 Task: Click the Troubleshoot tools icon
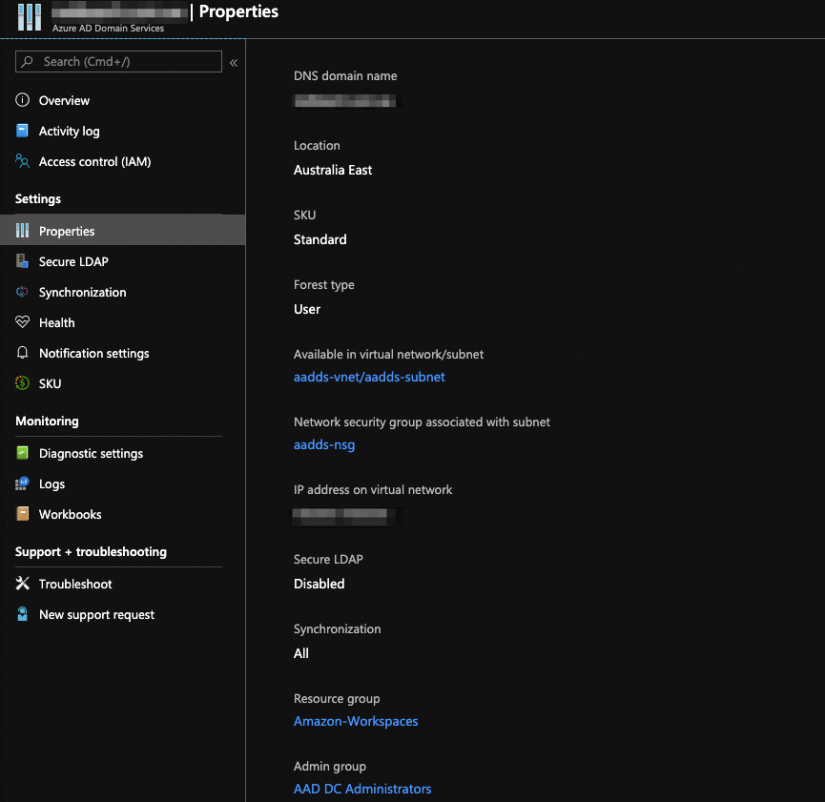22,583
